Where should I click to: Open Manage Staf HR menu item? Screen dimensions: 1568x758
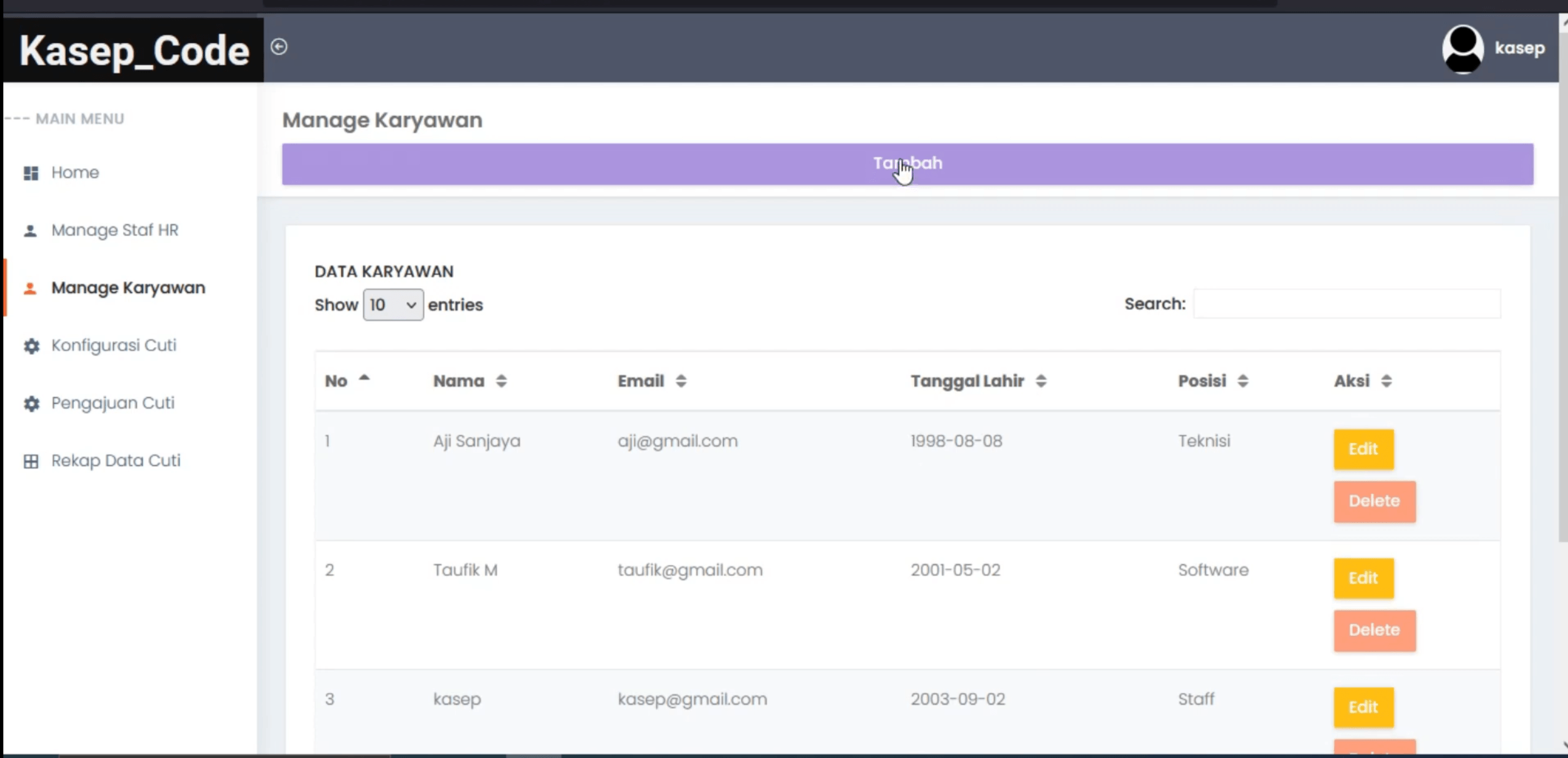[115, 230]
